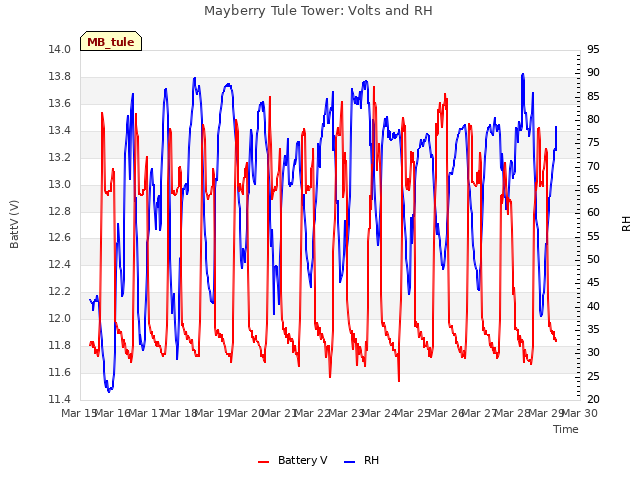
Task: Click the 13.0 left axis tick
Action: 60,184
